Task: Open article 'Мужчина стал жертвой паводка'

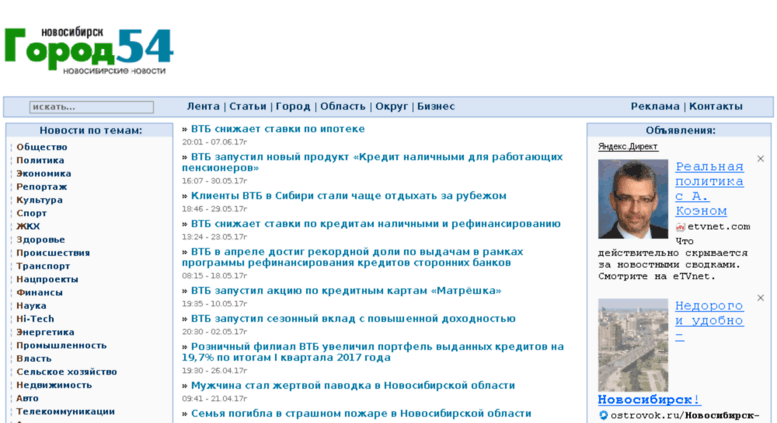Action: pos(353,385)
